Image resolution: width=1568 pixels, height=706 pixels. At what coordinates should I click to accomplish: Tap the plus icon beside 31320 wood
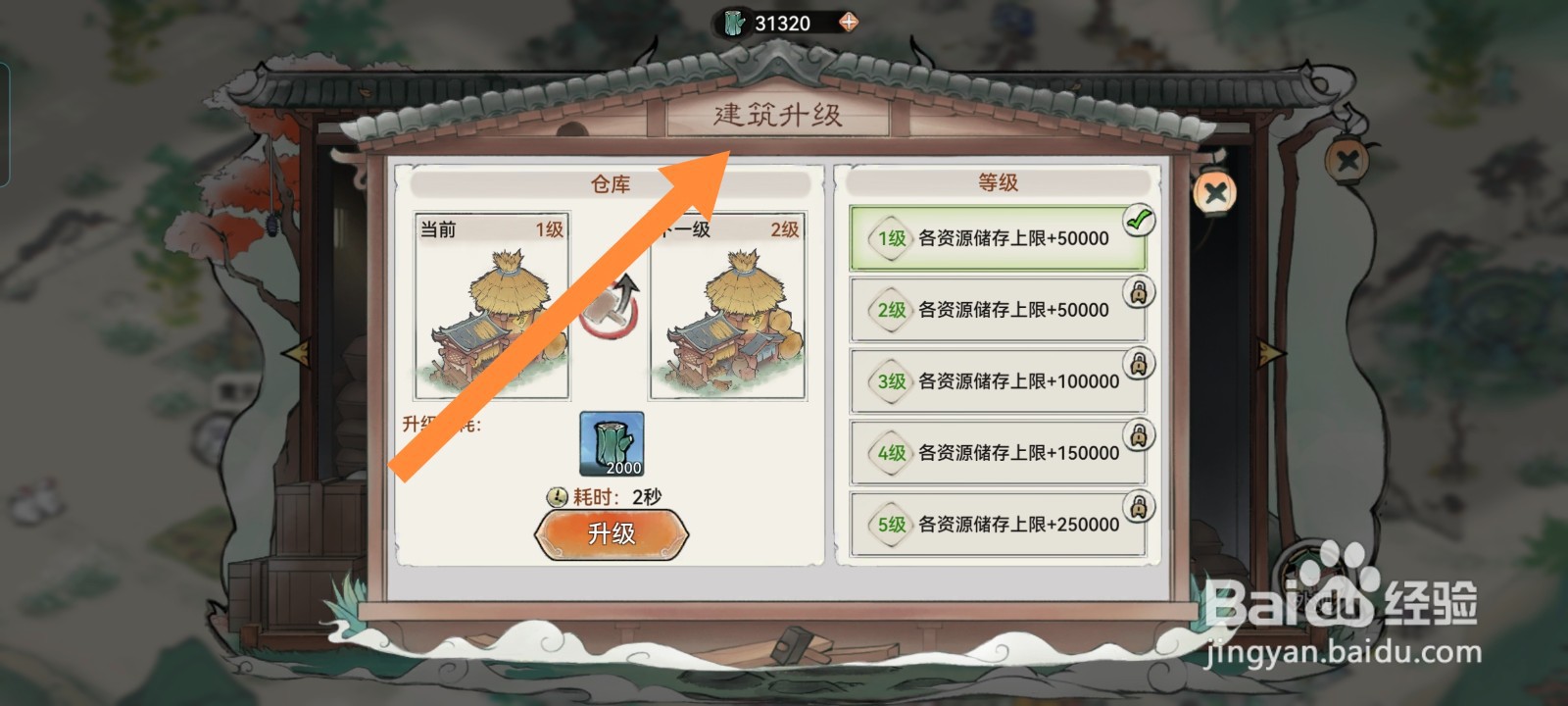click(849, 22)
